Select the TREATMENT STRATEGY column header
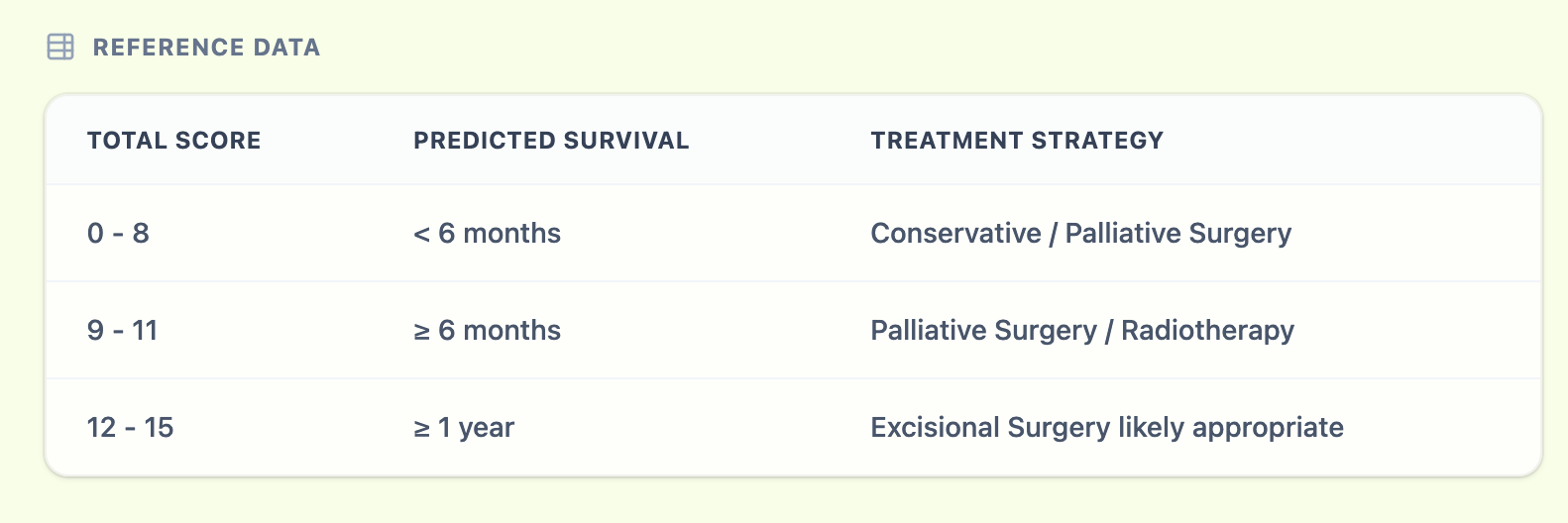This screenshot has height=523, width=1568. [x=1017, y=141]
